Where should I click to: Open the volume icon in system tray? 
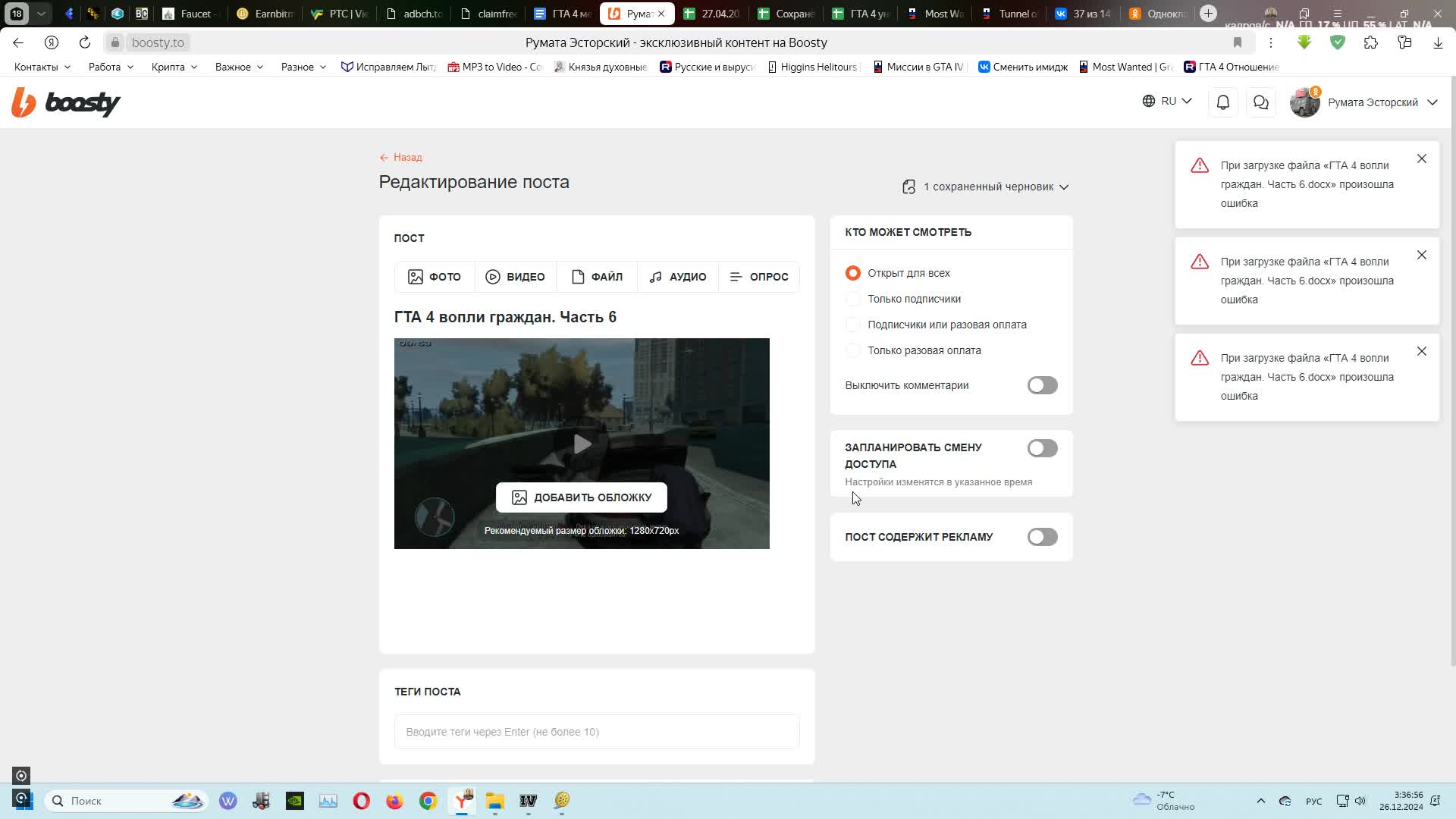tap(1360, 801)
